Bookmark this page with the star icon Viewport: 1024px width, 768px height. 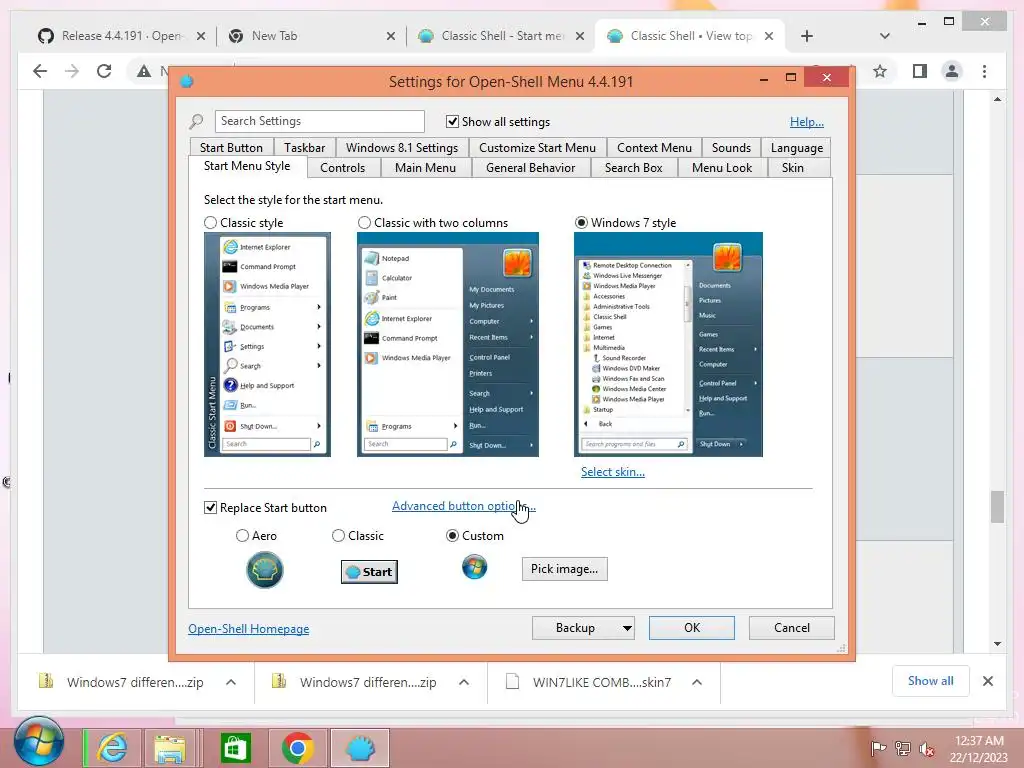coord(880,71)
